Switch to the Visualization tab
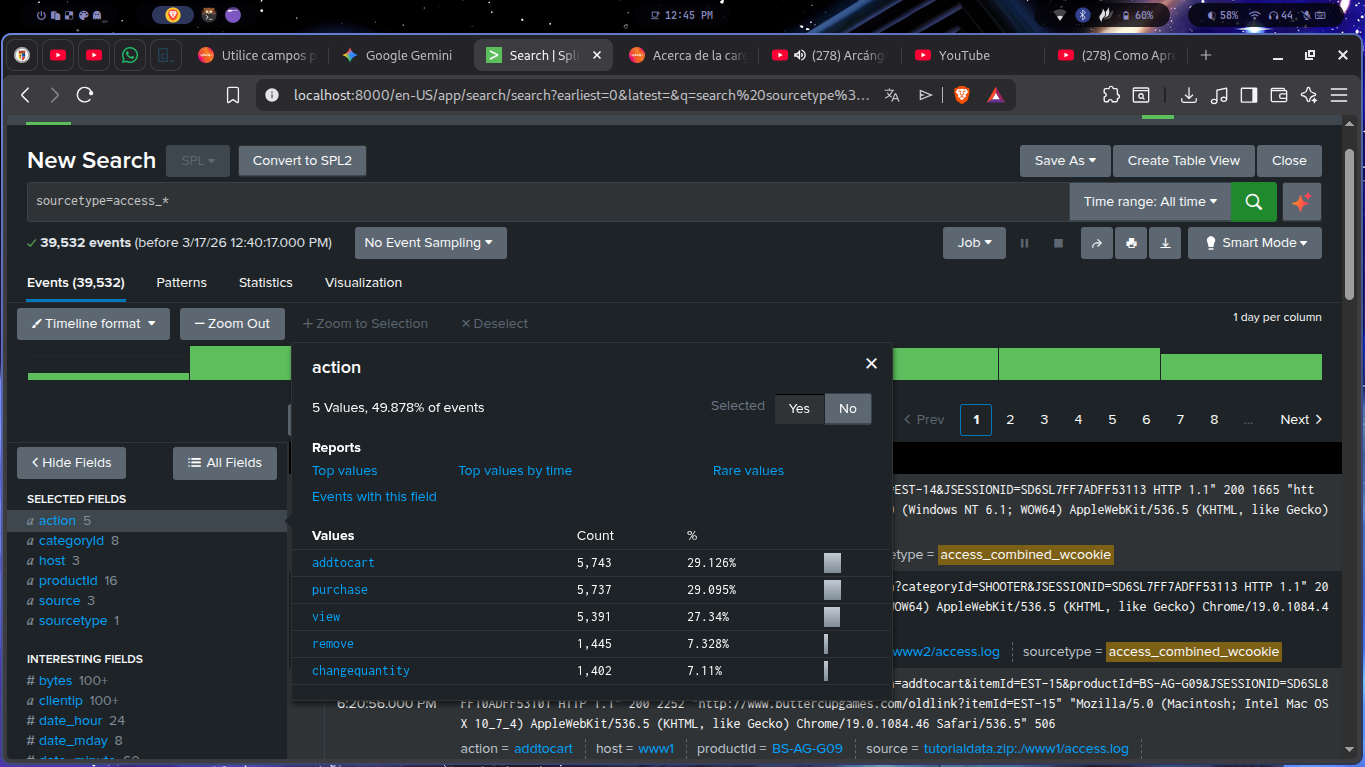This screenshot has height=767, width=1365. pos(363,283)
